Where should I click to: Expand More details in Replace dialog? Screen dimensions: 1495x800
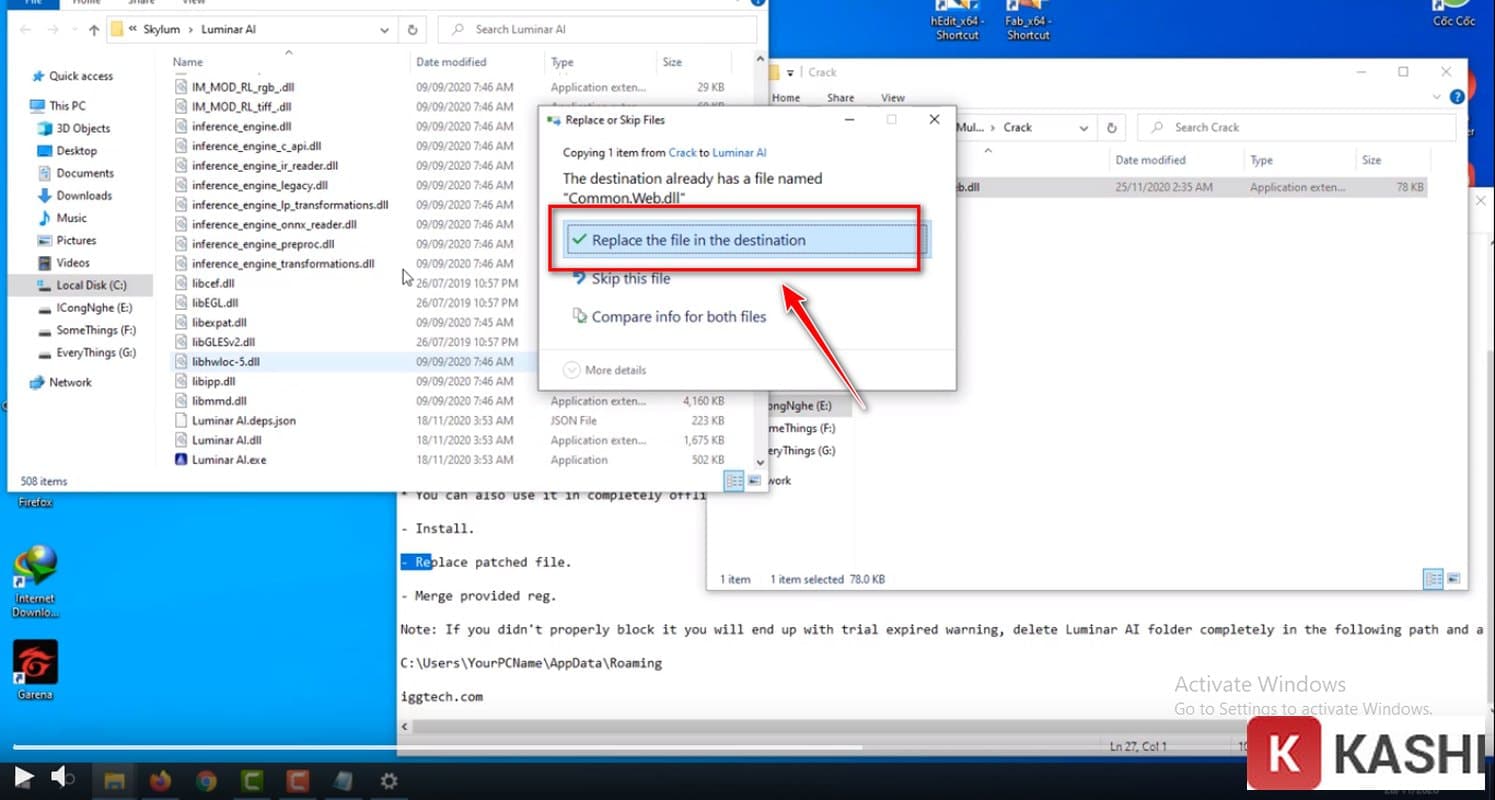pos(605,370)
